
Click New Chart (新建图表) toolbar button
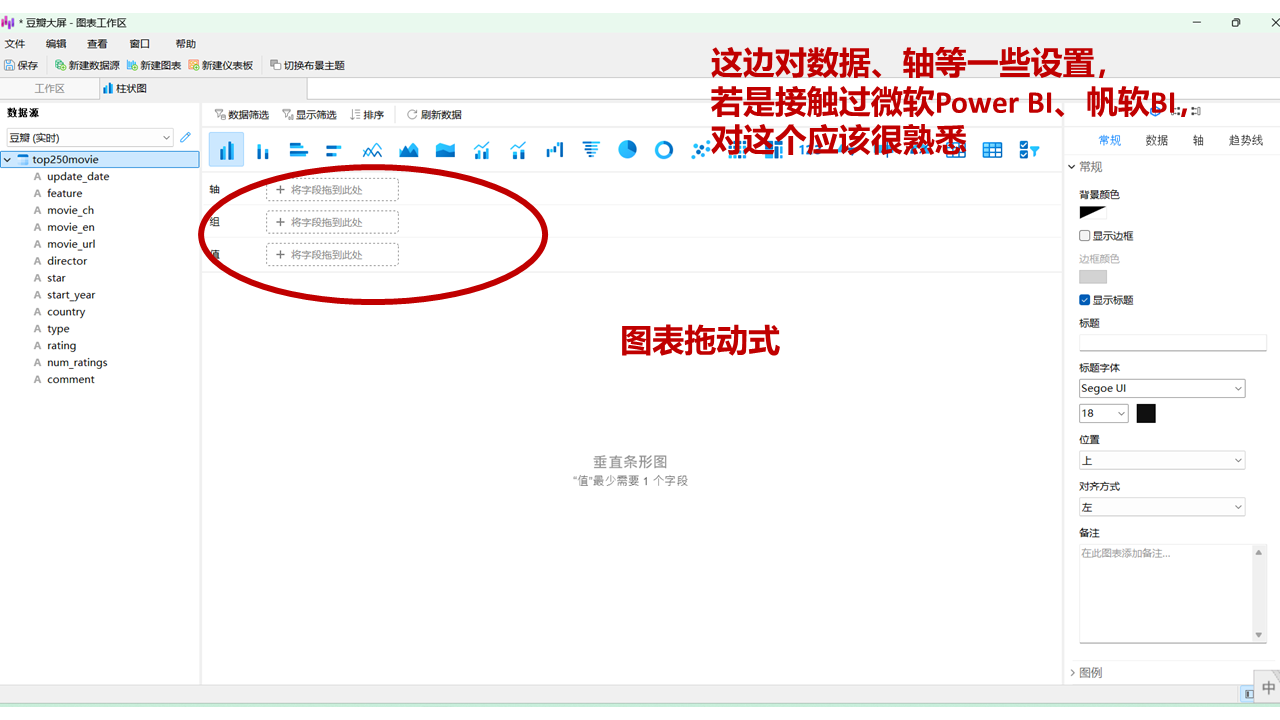[154, 65]
